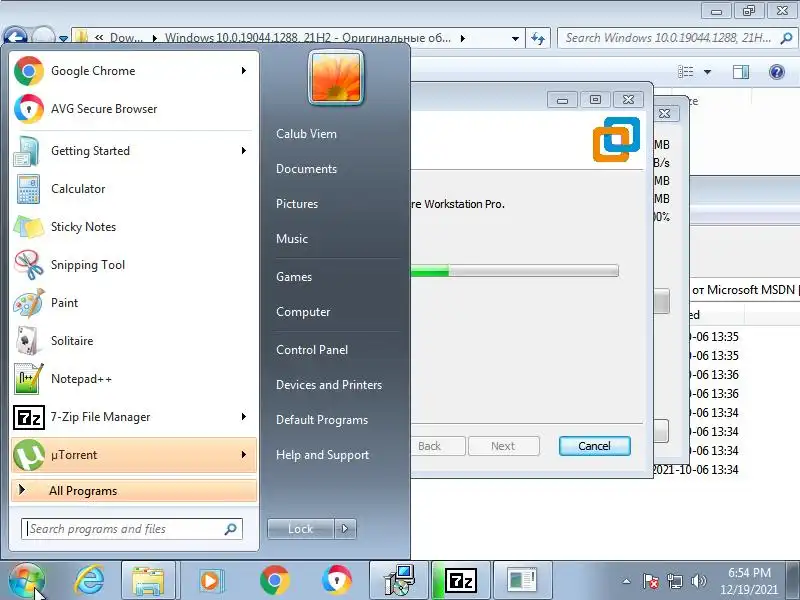Switch to the VMware installer taskbar button
800x600 pixels.
coord(399,581)
